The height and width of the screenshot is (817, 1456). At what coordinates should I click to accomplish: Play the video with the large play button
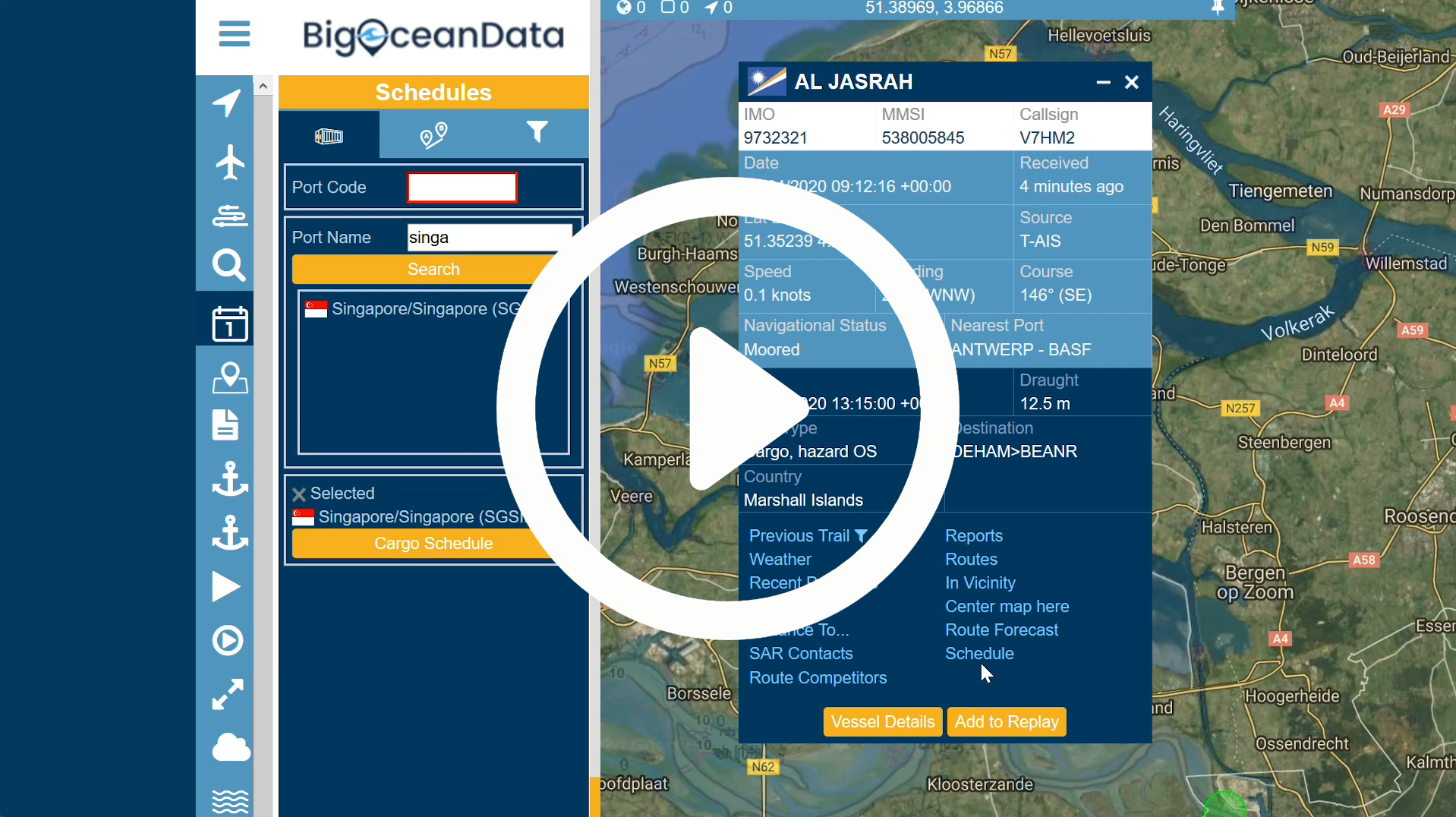[727, 408]
